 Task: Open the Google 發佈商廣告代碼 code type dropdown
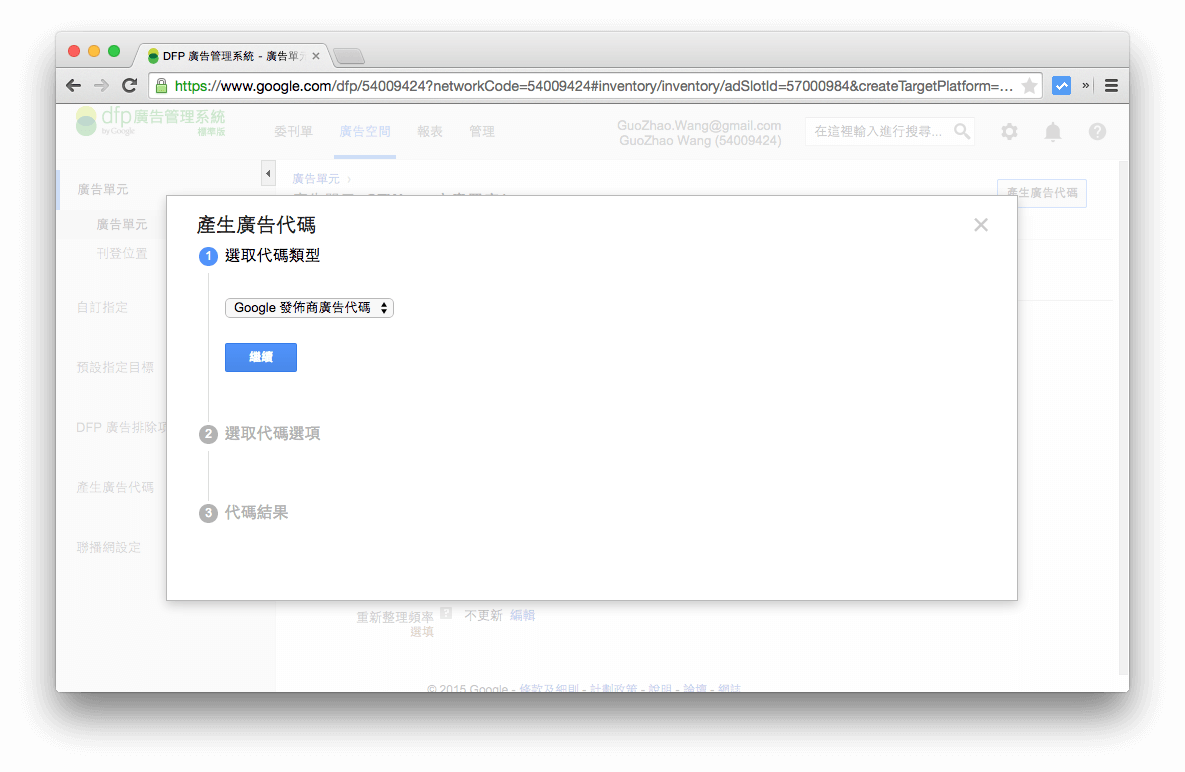(309, 307)
